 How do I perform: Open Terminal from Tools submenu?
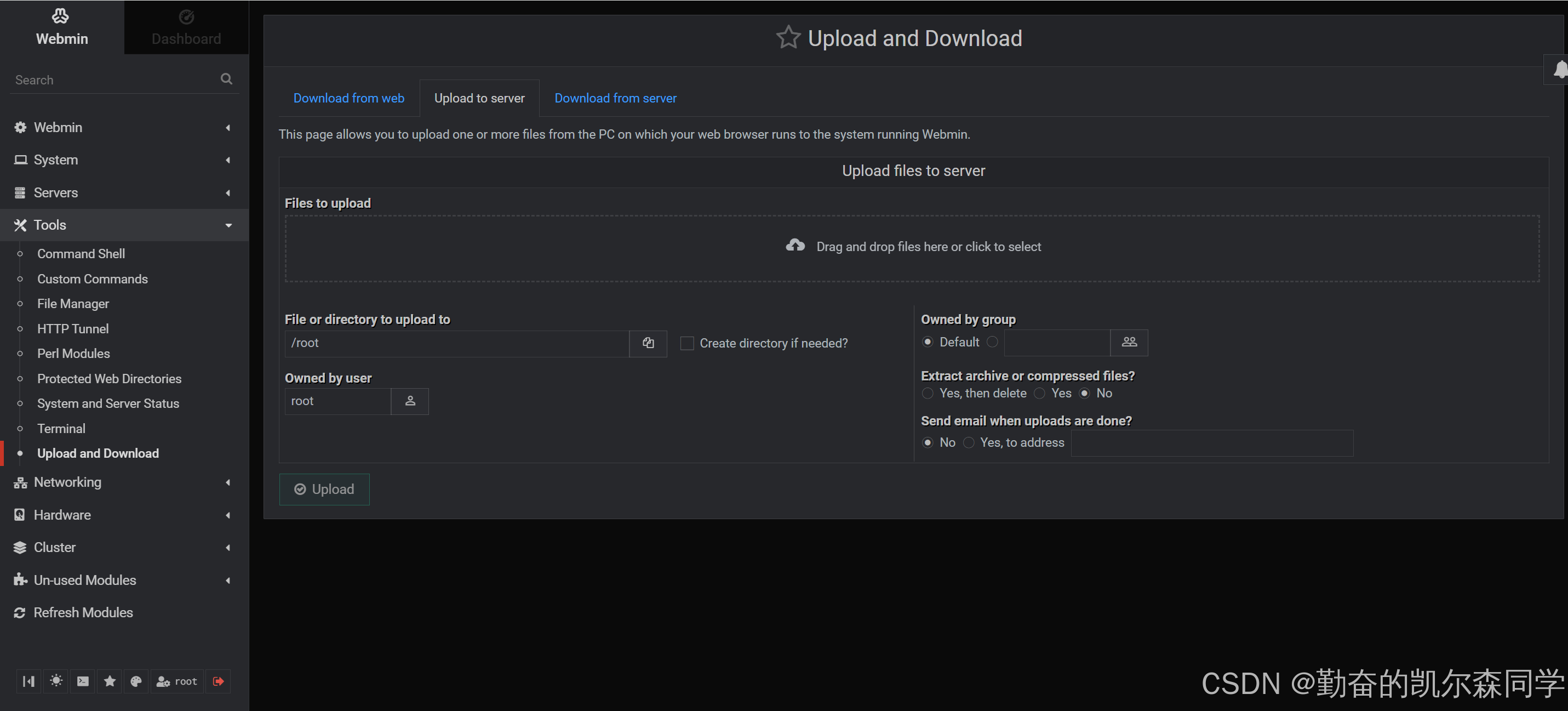click(61, 428)
